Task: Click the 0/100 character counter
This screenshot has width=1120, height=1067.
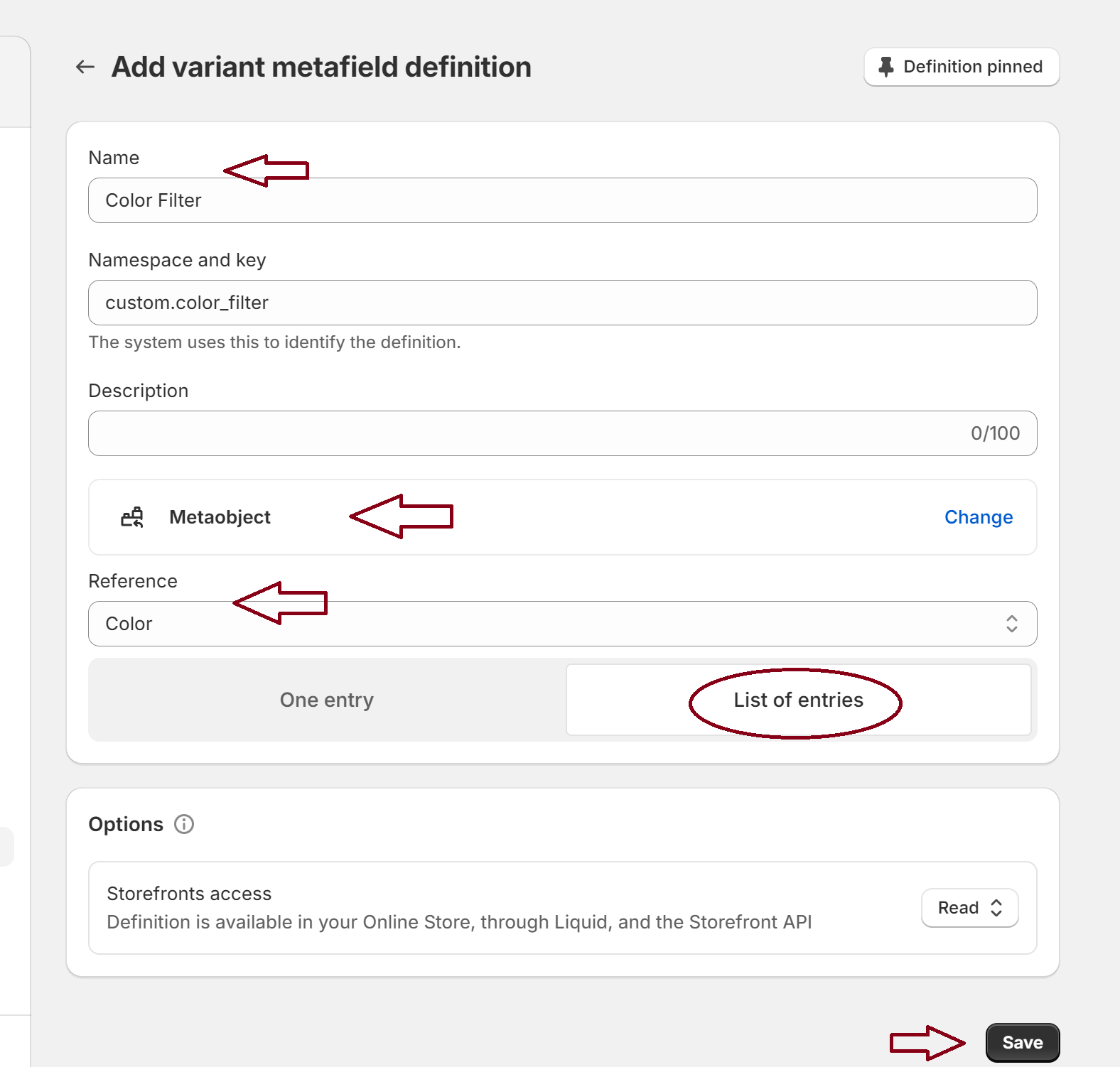Action: pos(995,433)
